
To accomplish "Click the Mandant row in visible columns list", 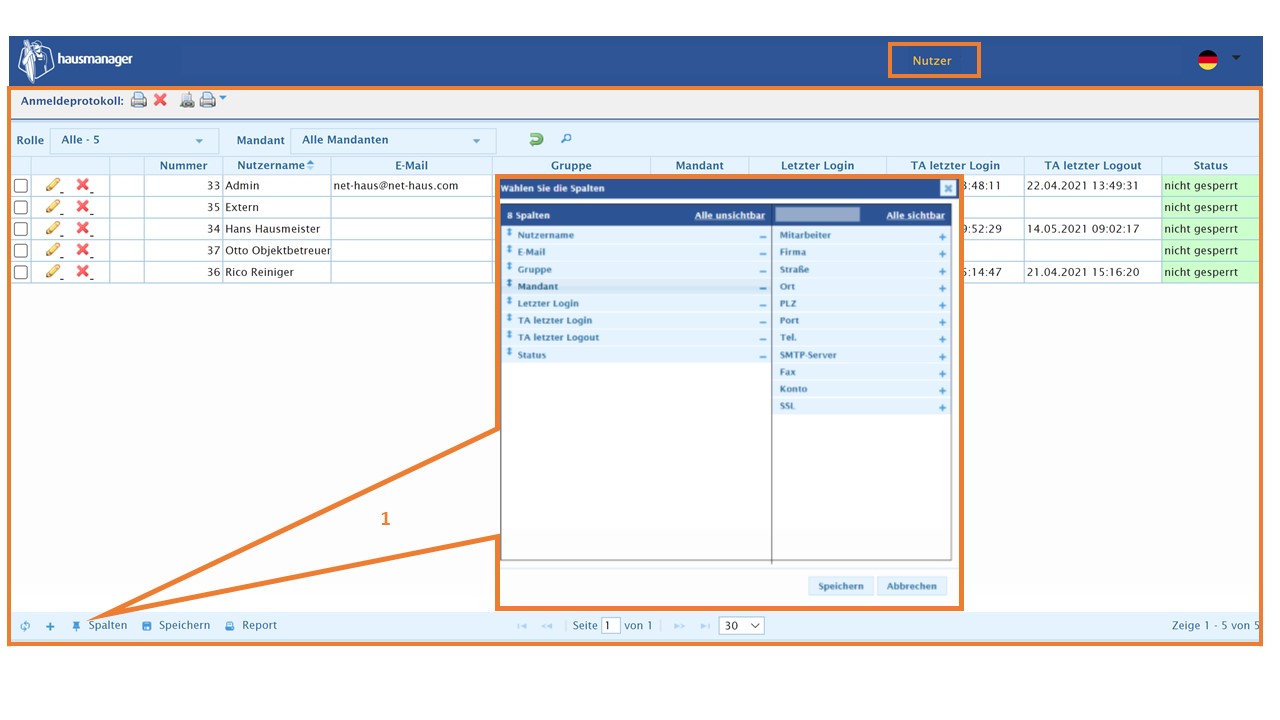I will point(636,287).
